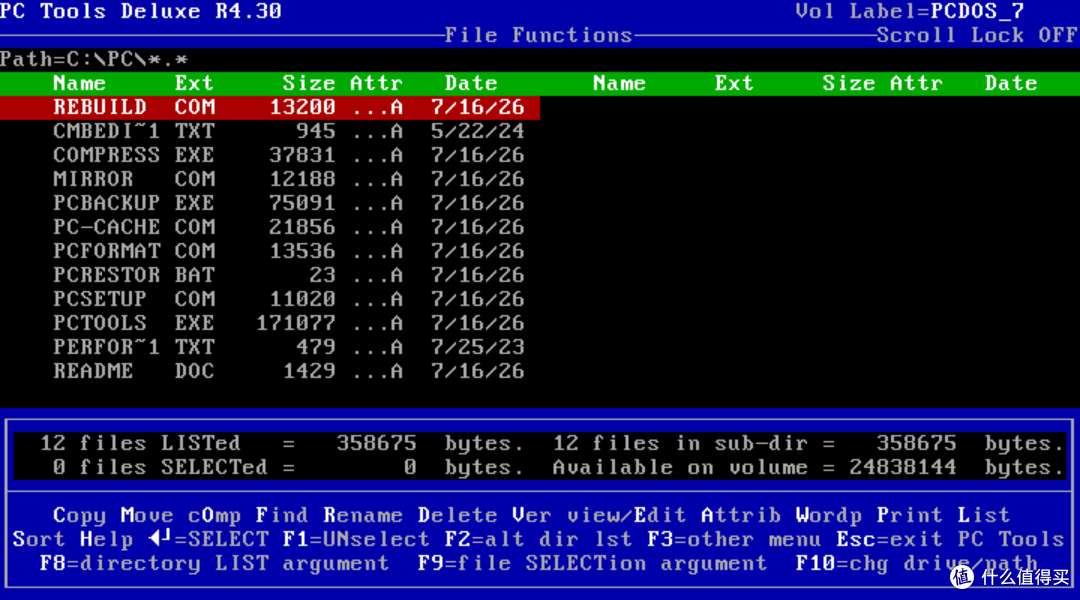Screen dimensions: 1080x600
Task: Choose the cOmp compare command
Action: click(x=214, y=515)
